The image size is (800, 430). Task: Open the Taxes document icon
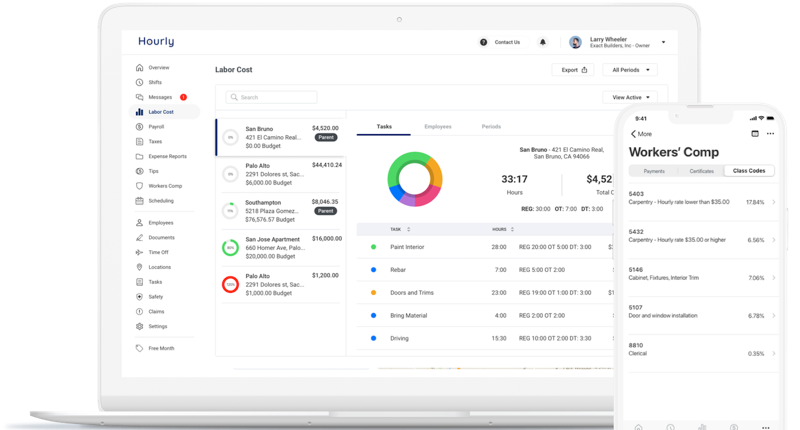(x=139, y=141)
